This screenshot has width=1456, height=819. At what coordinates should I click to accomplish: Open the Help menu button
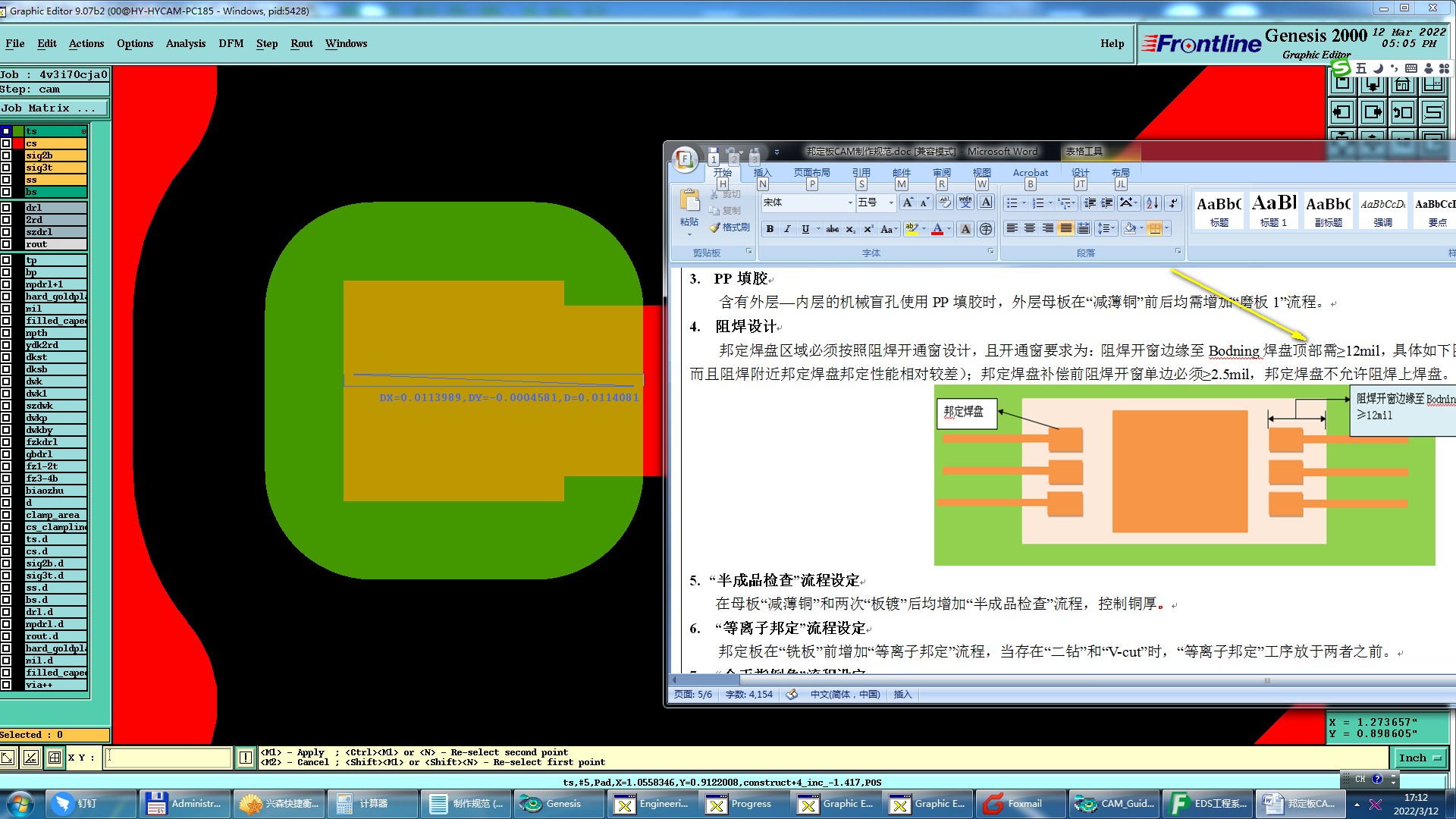(1112, 43)
